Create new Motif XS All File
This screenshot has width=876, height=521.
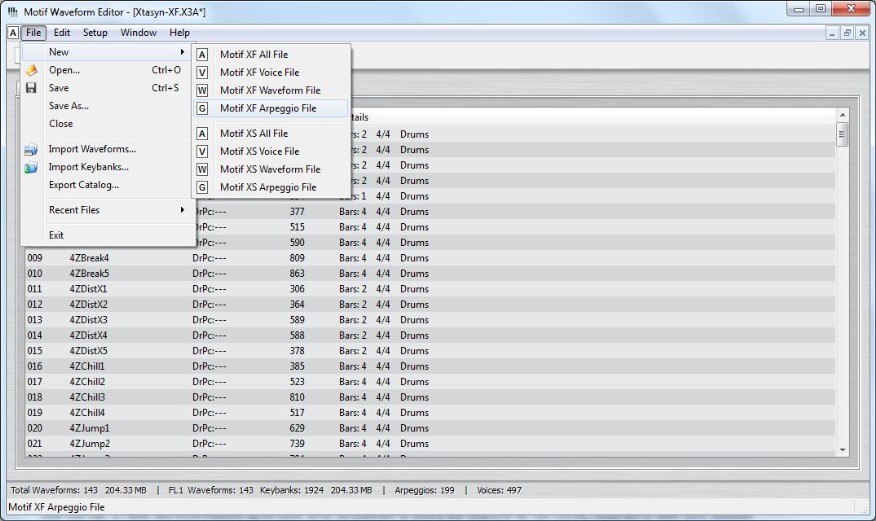pos(271,133)
